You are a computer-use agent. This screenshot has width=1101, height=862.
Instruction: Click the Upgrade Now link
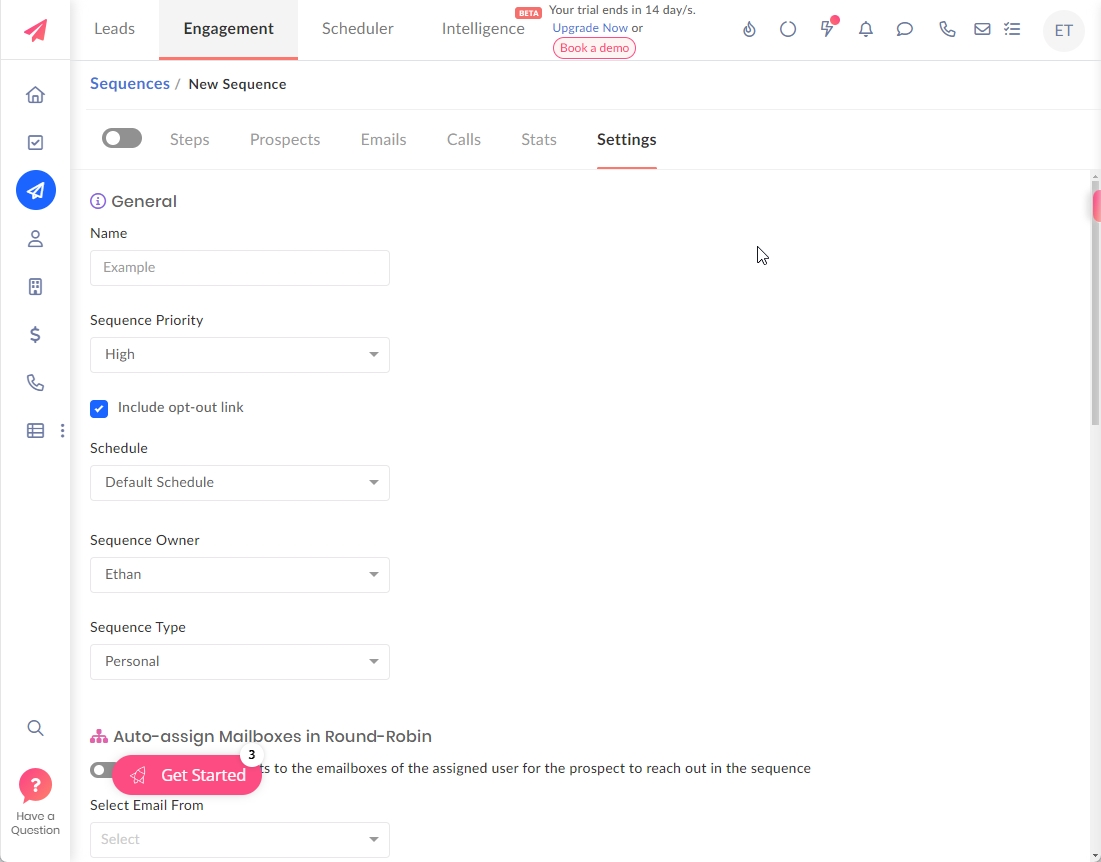(x=590, y=28)
